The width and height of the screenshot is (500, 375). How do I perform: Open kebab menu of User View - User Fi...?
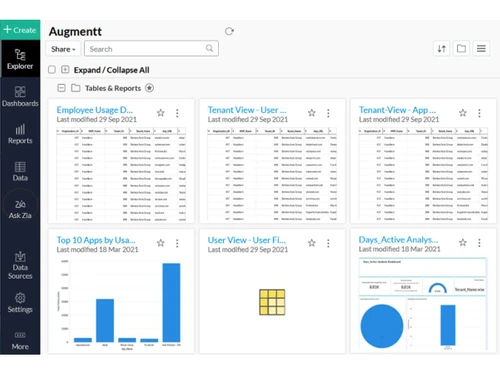click(328, 243)
